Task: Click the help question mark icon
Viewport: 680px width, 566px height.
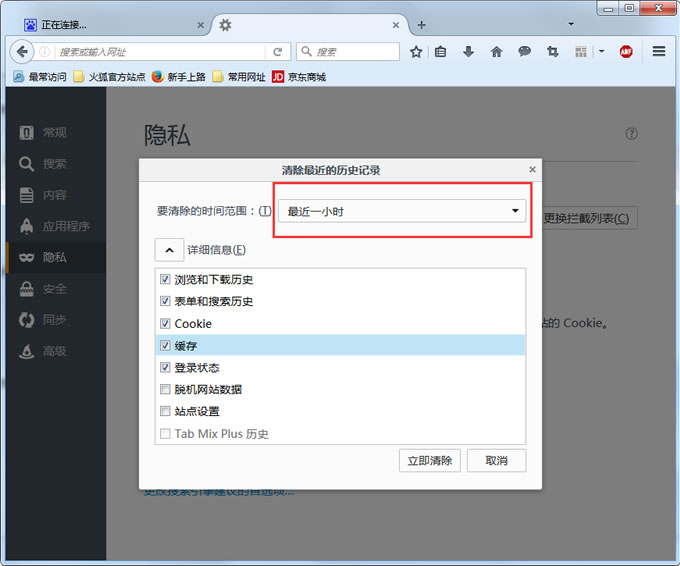Action: point(631,134)
